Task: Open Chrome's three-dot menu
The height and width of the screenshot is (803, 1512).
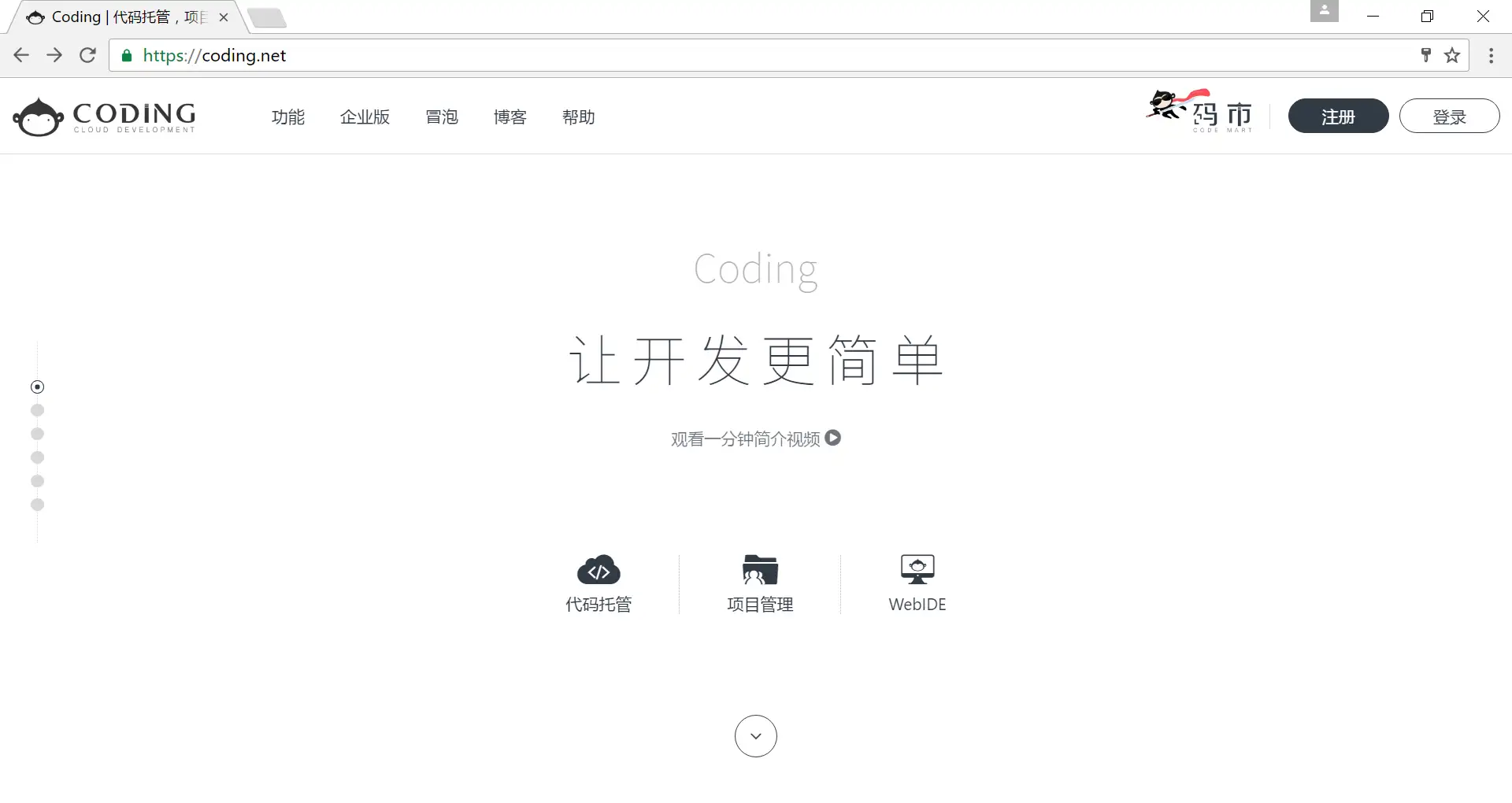Action: [1491, 55]
